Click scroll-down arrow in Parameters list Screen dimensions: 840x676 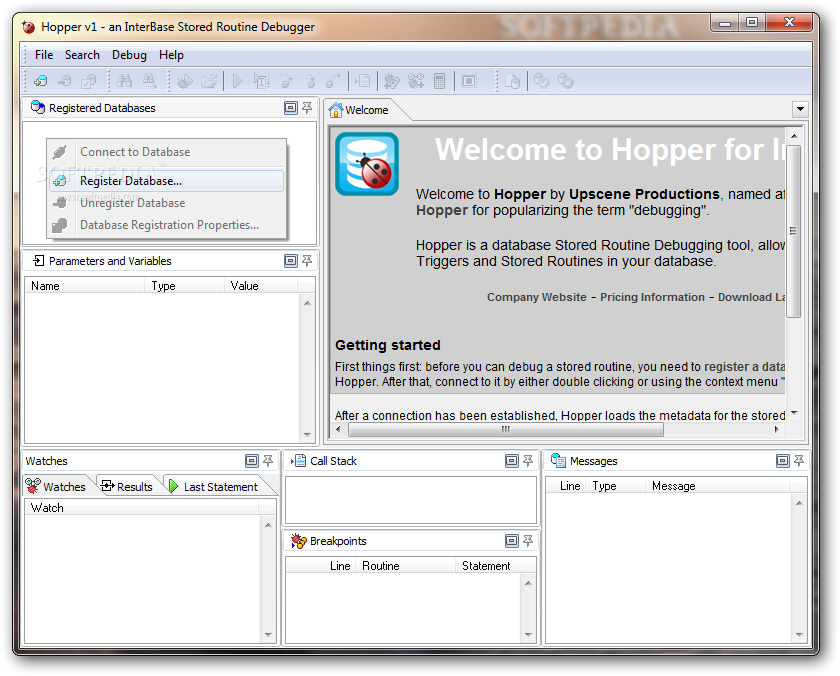(307, 435)
